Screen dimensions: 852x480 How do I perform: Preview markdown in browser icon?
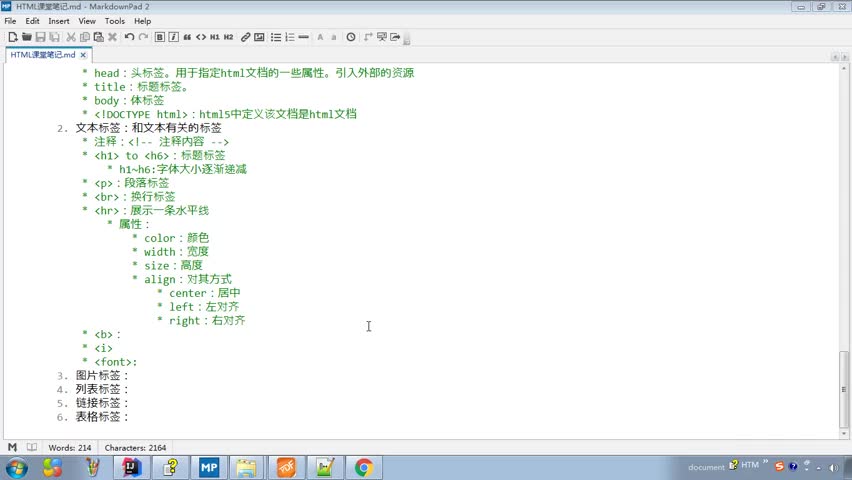pos(382,37)
